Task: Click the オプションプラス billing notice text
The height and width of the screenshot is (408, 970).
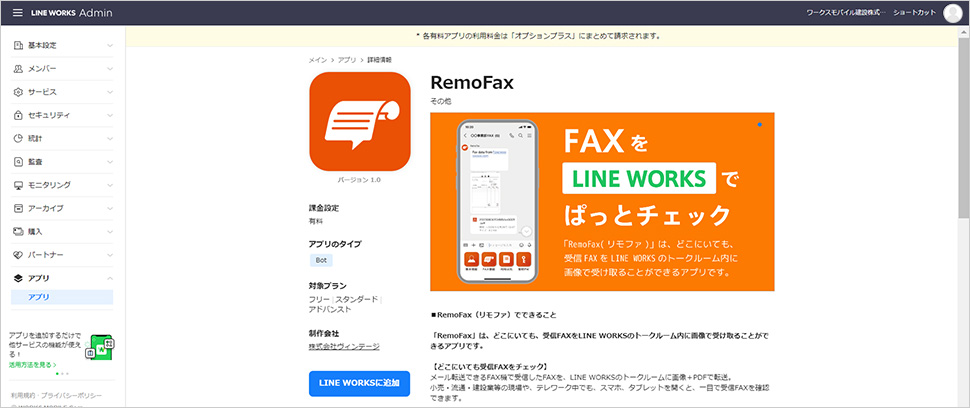Action: 538,36
